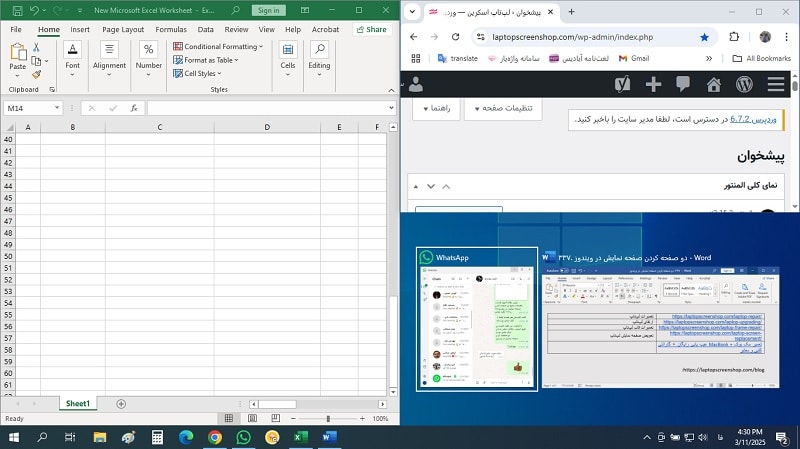Click the Cut scissors icon

tap(36, 47)
